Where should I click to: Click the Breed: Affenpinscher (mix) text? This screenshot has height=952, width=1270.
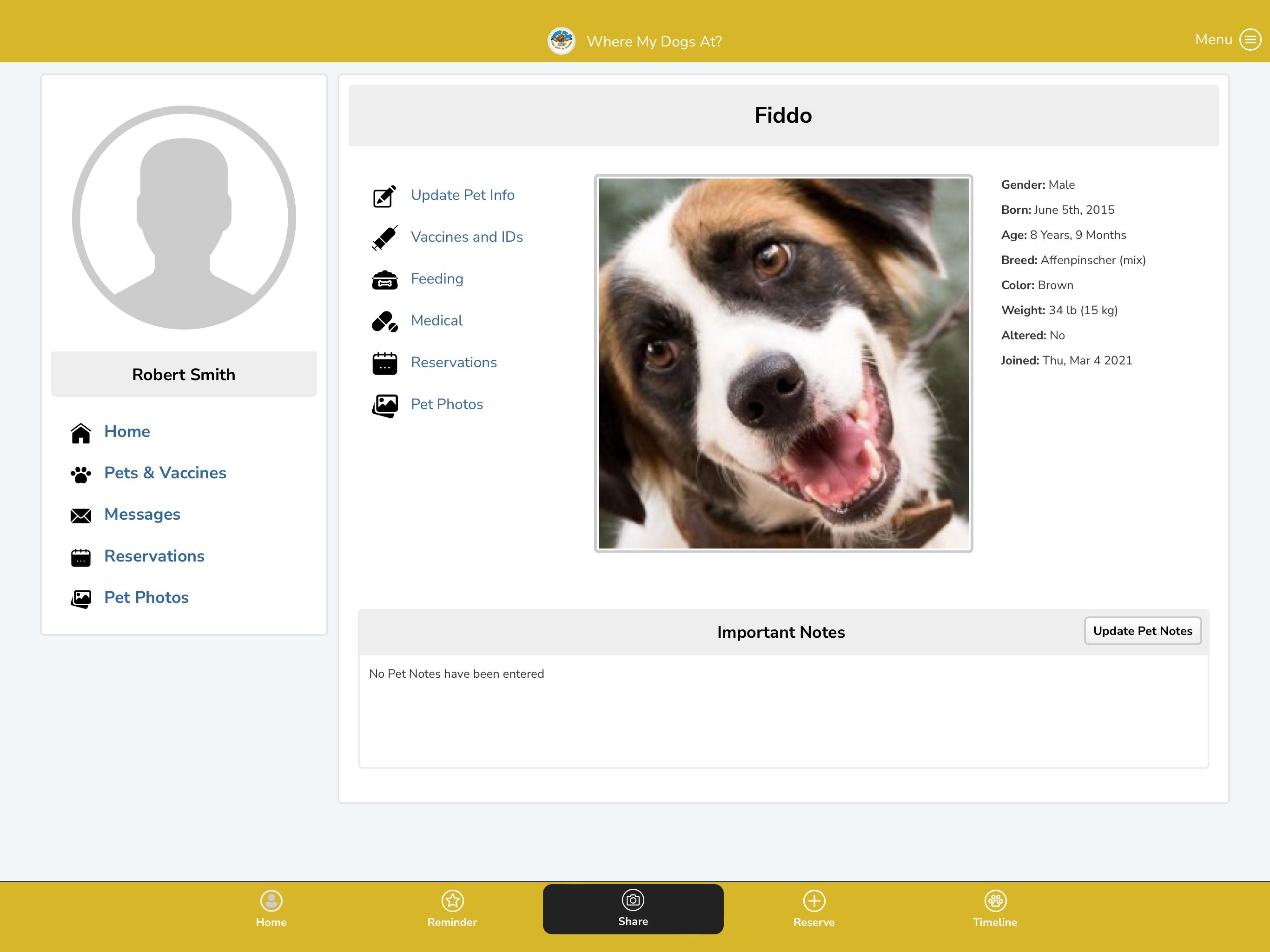pos(1073,260)
